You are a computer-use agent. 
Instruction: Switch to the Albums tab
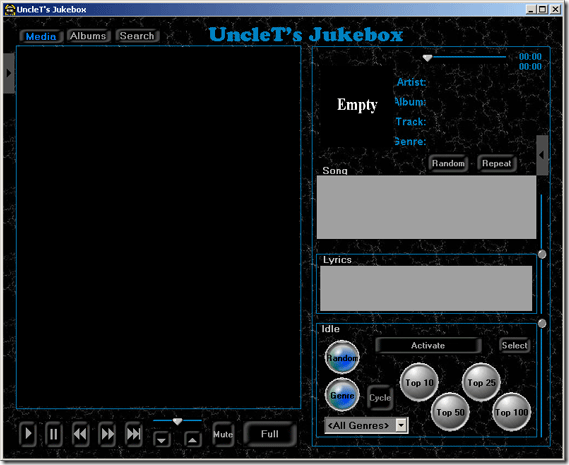tap(88, 36)
